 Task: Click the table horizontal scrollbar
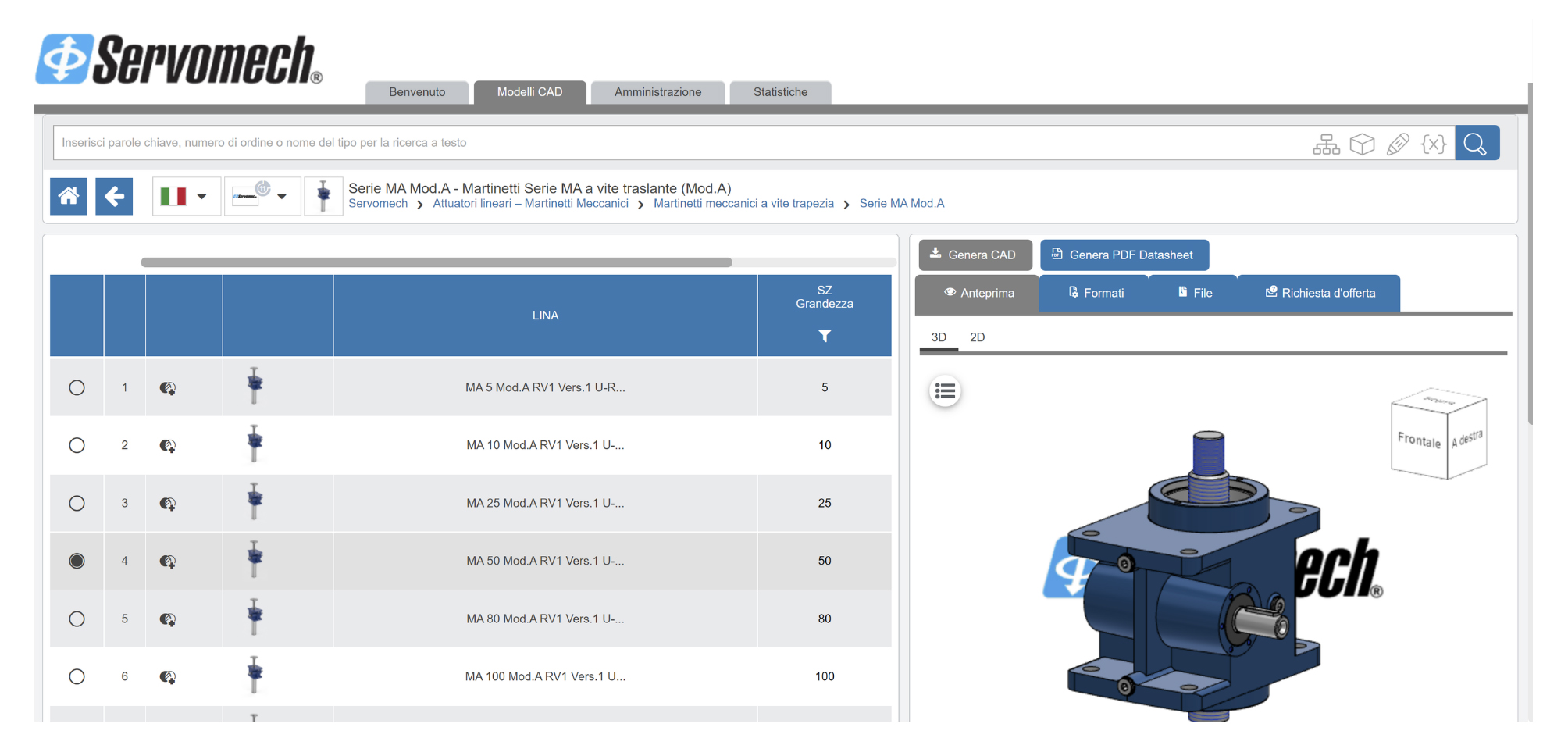click(437, 262)
